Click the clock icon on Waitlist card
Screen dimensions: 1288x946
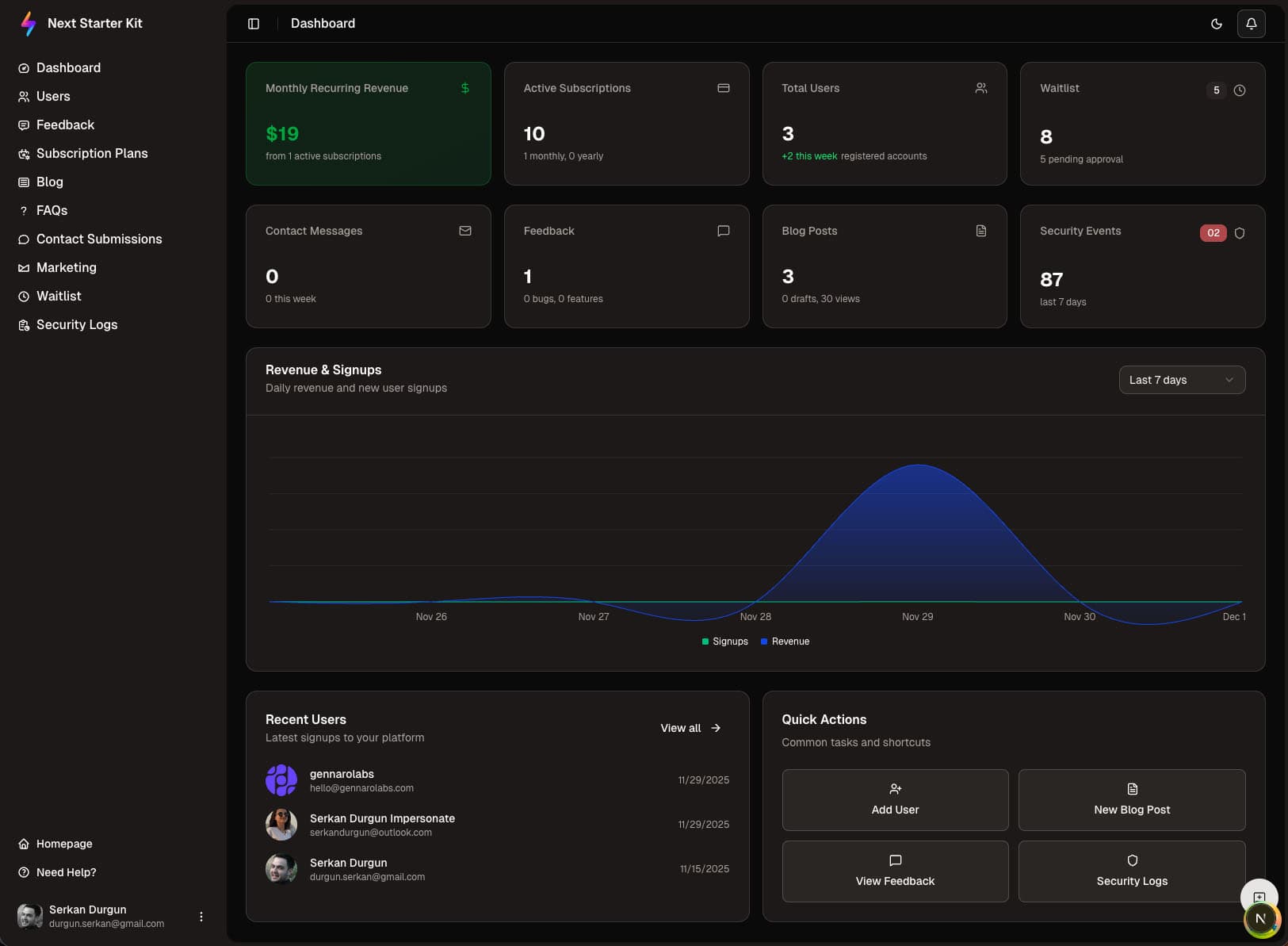point(1240,90)
